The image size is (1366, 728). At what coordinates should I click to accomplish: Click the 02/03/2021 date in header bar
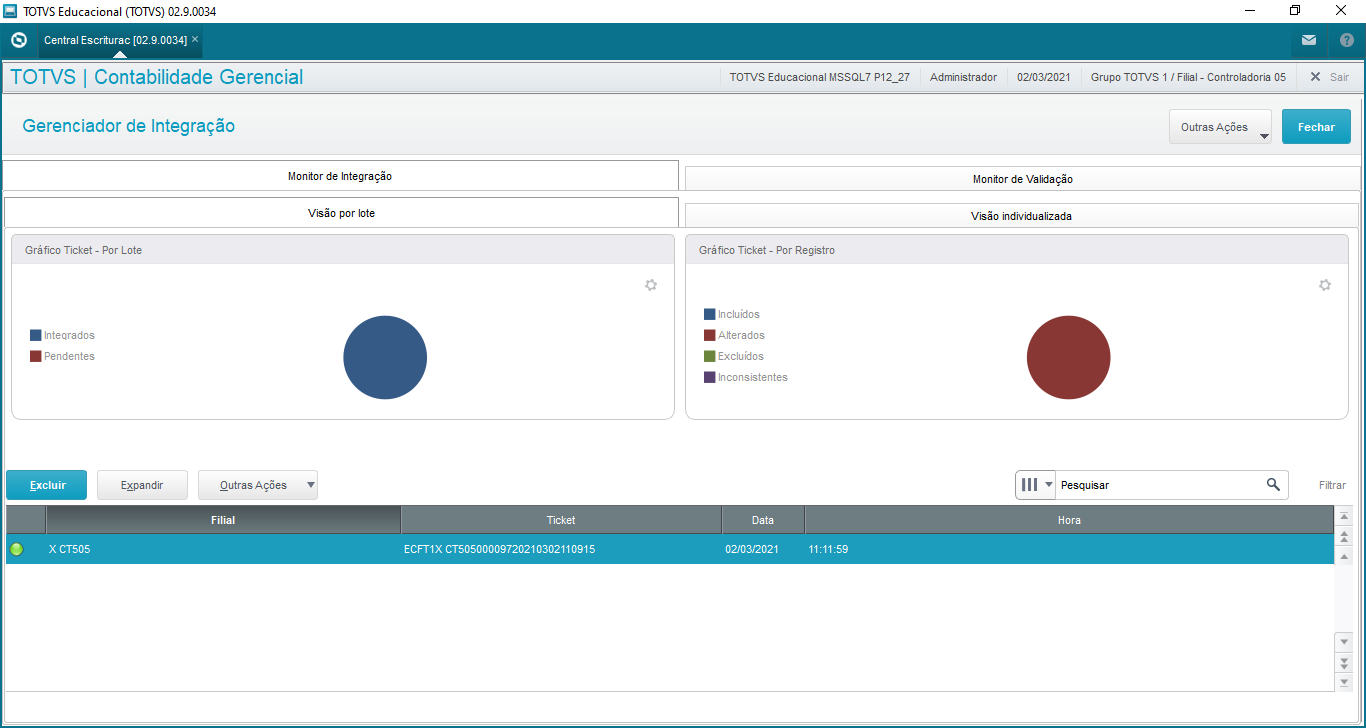click(x=1044, y=77)
